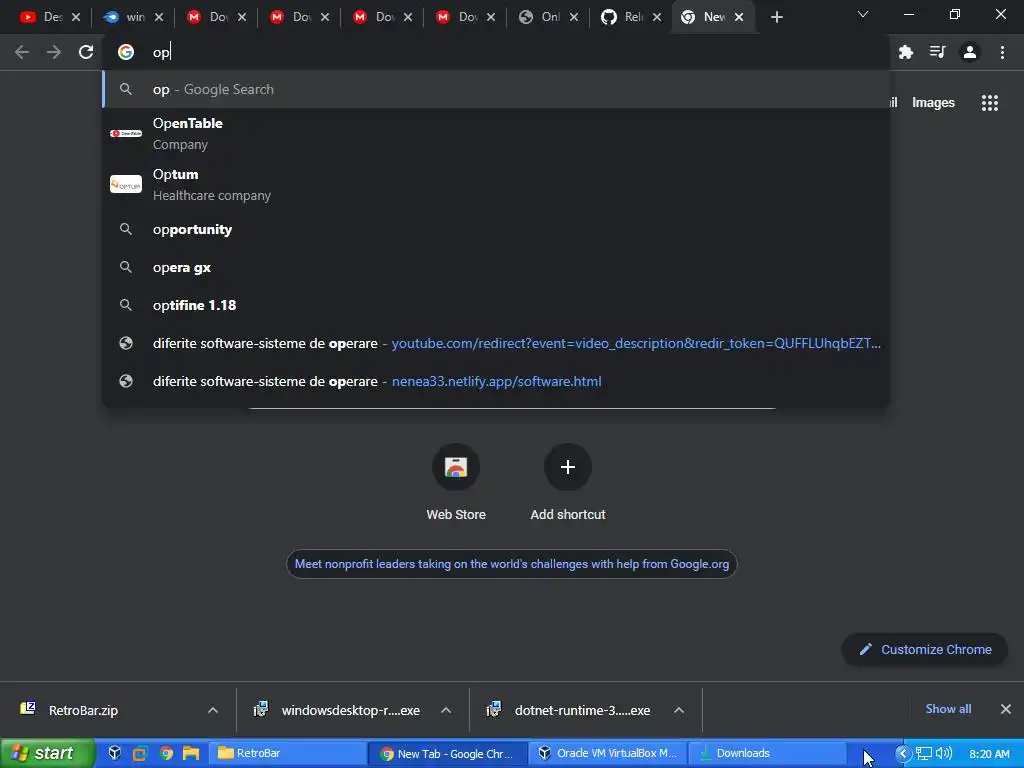
Task: Open the Chrome profile avatar icon
Action: [x=970, y=52]
